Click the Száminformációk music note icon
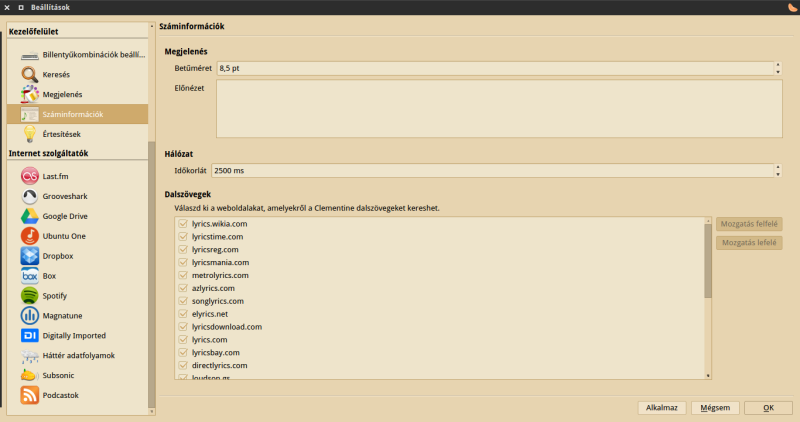Image resolution: width=800 pixels, height=422 pixels. (x=30, y=114)
